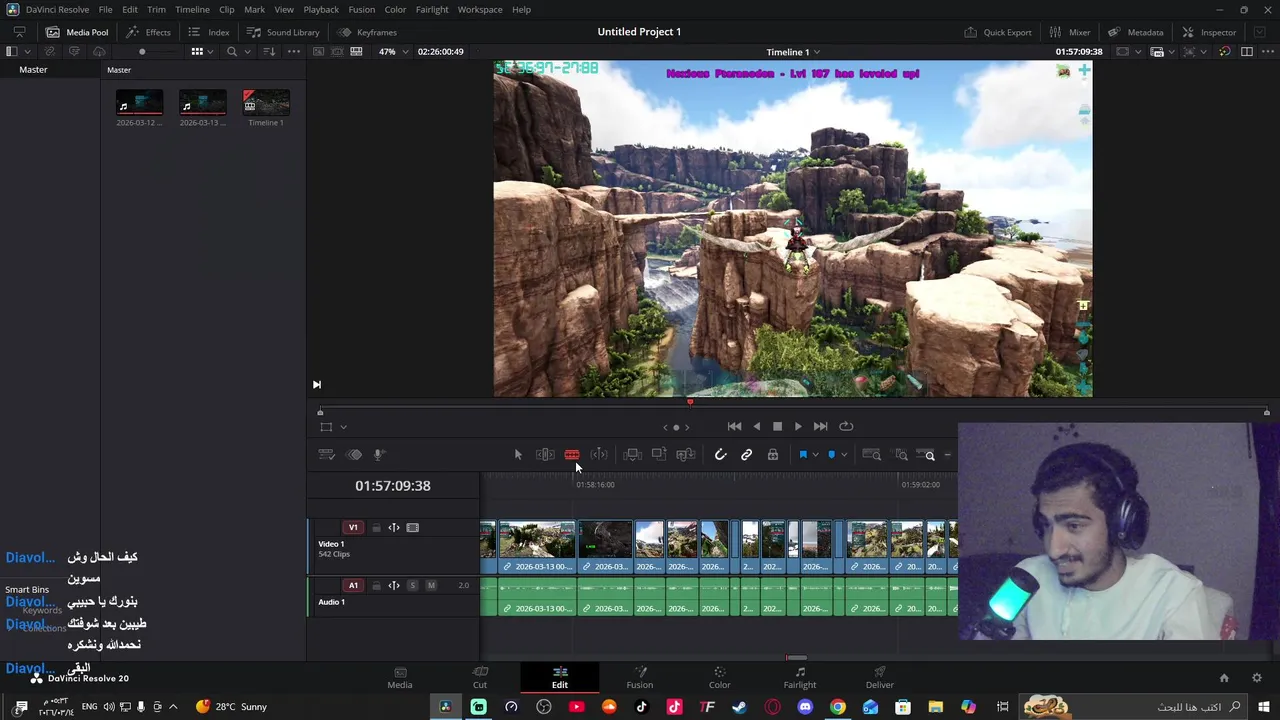Adjust media pool thumbnail size slider
This screenshot has width=1280, height=720.
(142, 51)
